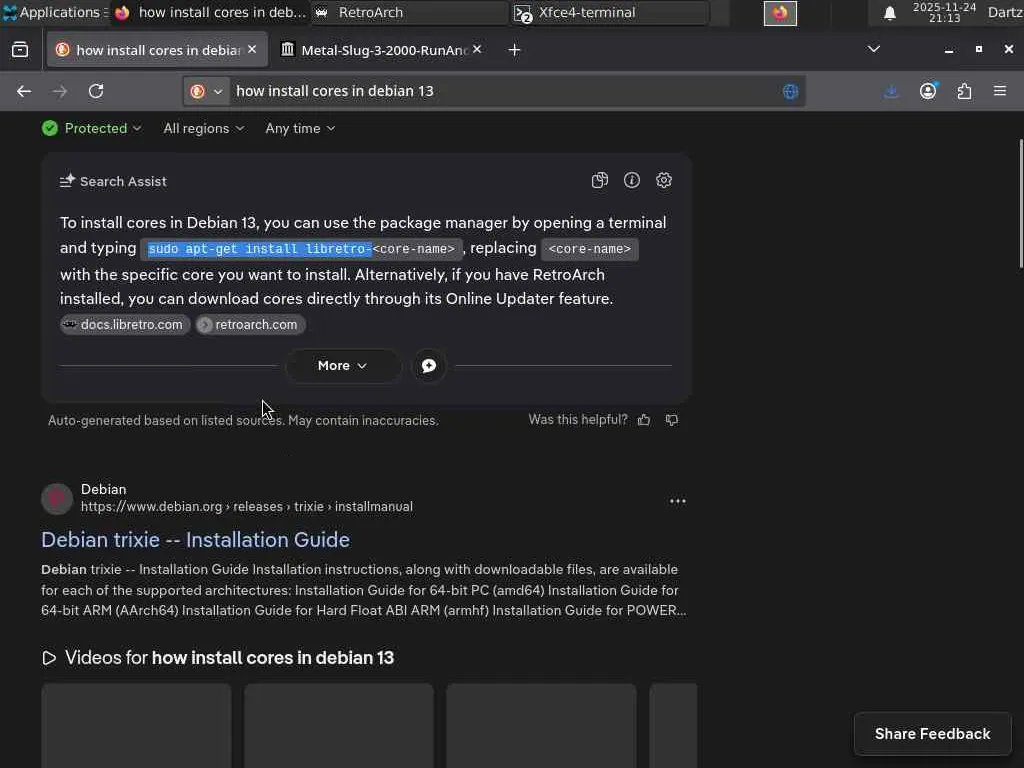
Task: Open the notifications bell in the panel
Action: pyautogui.click(x=889, y=13)
